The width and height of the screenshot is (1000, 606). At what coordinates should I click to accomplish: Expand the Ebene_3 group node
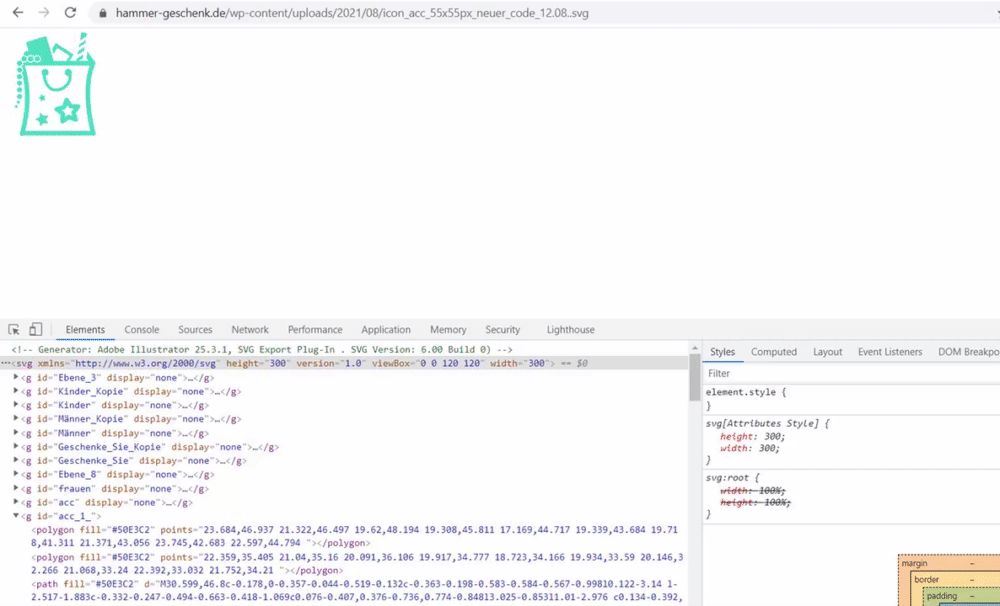click(x=16, y=378)
